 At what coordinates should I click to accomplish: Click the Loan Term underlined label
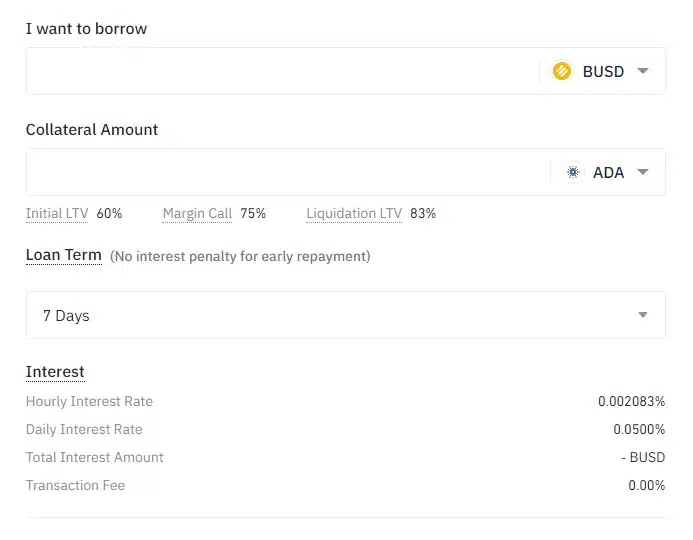[x=64, y=255]
